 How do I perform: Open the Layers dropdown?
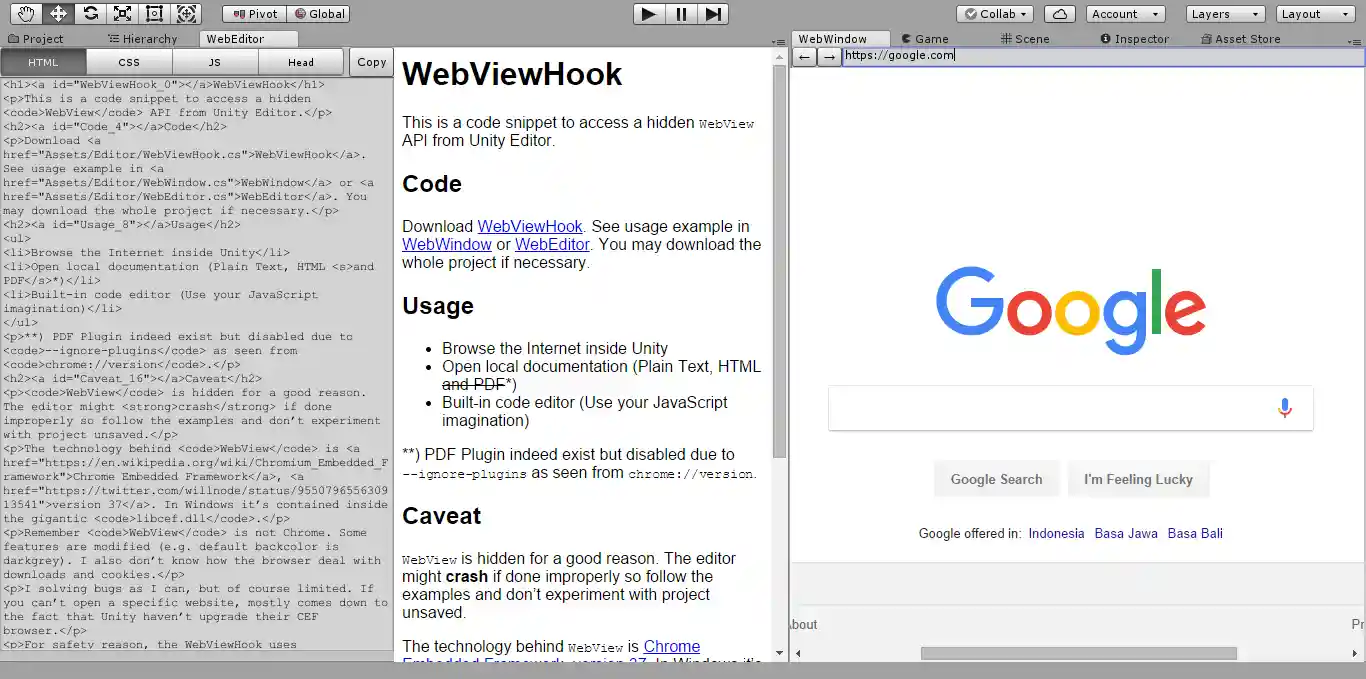pos(1224,13)
